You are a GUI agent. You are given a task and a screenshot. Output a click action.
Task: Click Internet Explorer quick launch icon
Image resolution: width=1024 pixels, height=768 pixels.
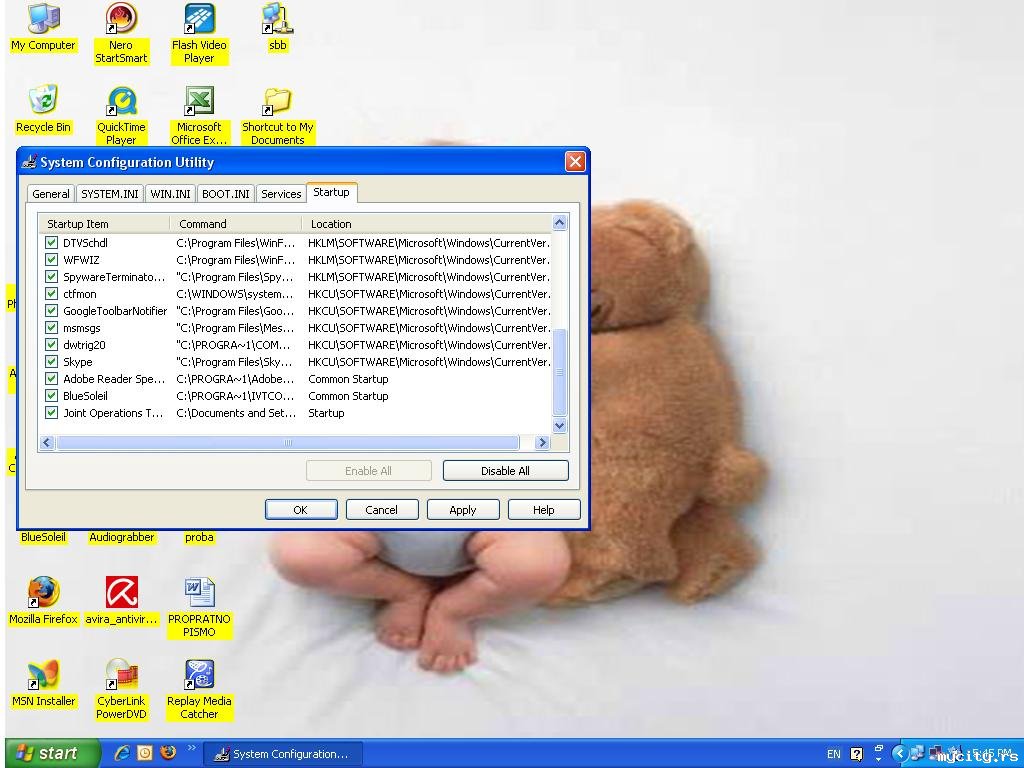coord(121,753)
